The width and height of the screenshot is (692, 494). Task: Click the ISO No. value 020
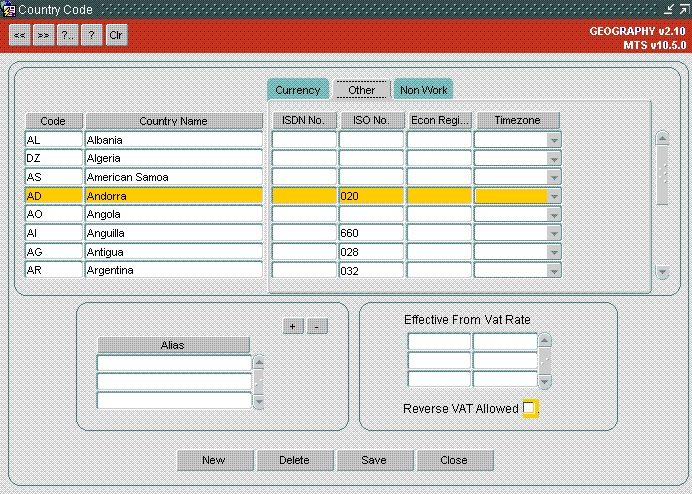pyautogui.click(x=371, y=196)
